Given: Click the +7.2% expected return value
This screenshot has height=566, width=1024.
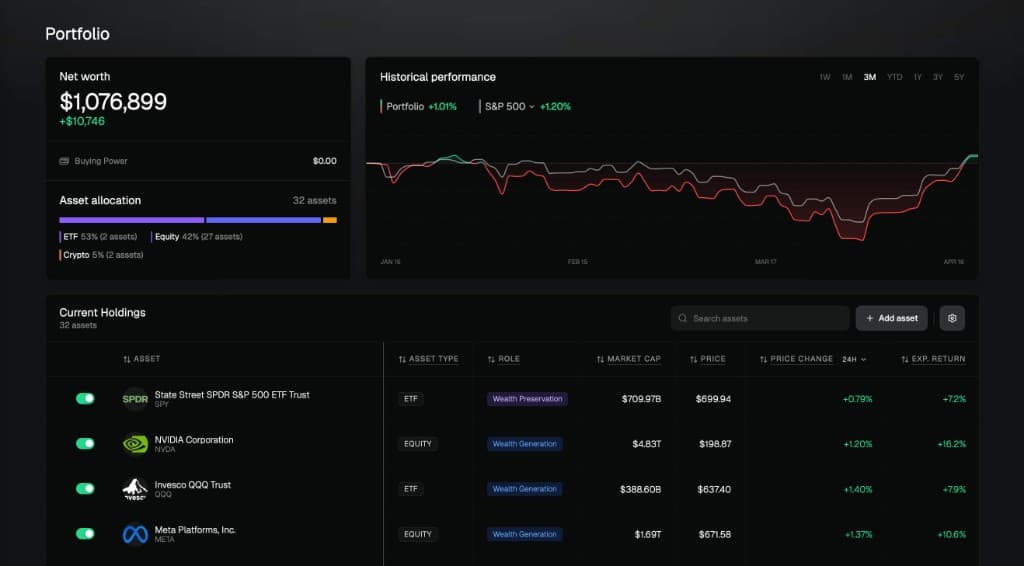Looking at the screenshot, I should pos(954,399).
